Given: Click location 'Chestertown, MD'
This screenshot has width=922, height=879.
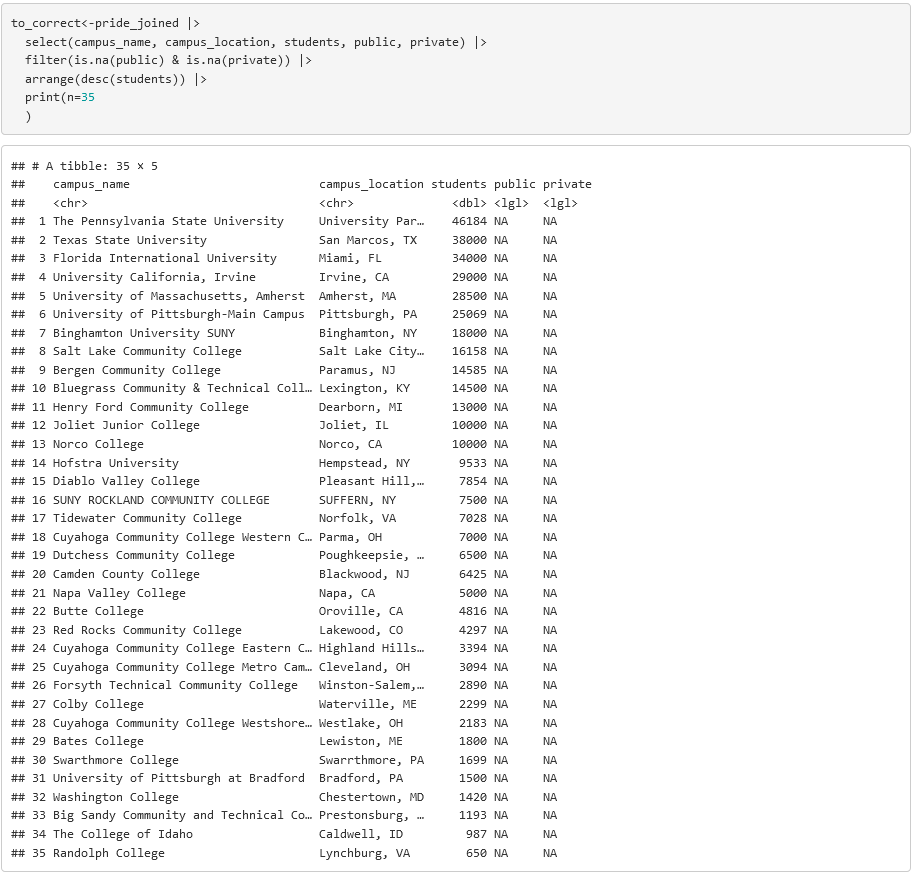Looking at the screenshot, I should coord(371,797).
